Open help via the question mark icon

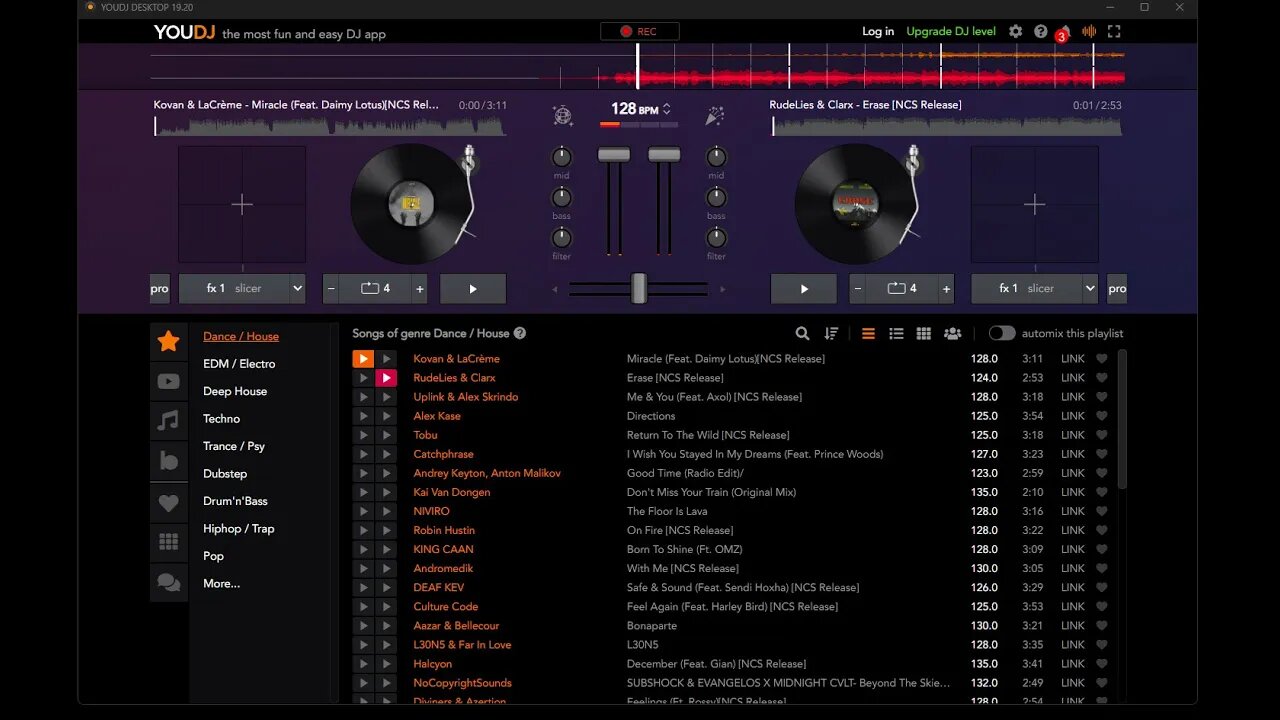(1041, 32)
